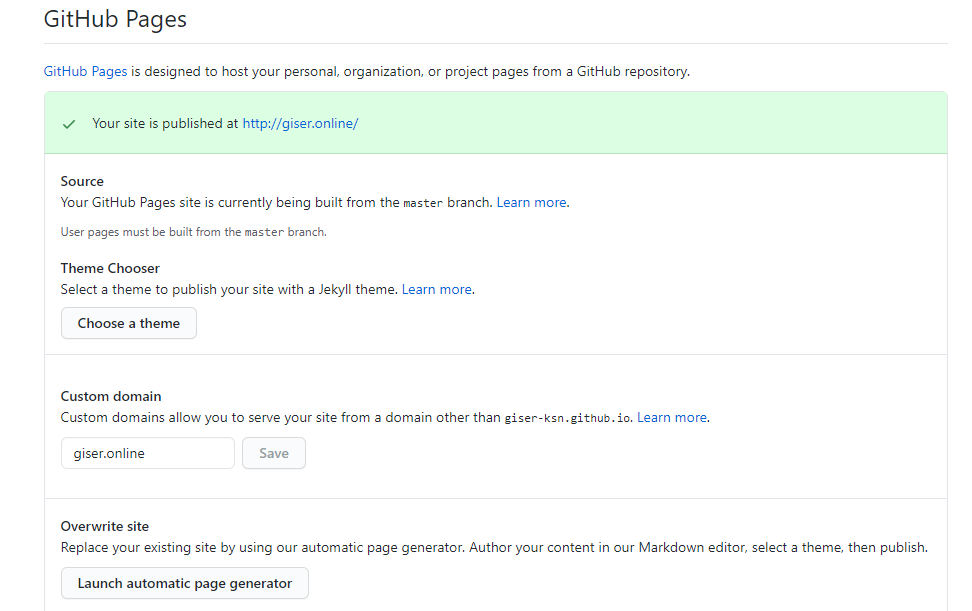
Task: Open Learn more link for custom domains
Action: point(672,417)
